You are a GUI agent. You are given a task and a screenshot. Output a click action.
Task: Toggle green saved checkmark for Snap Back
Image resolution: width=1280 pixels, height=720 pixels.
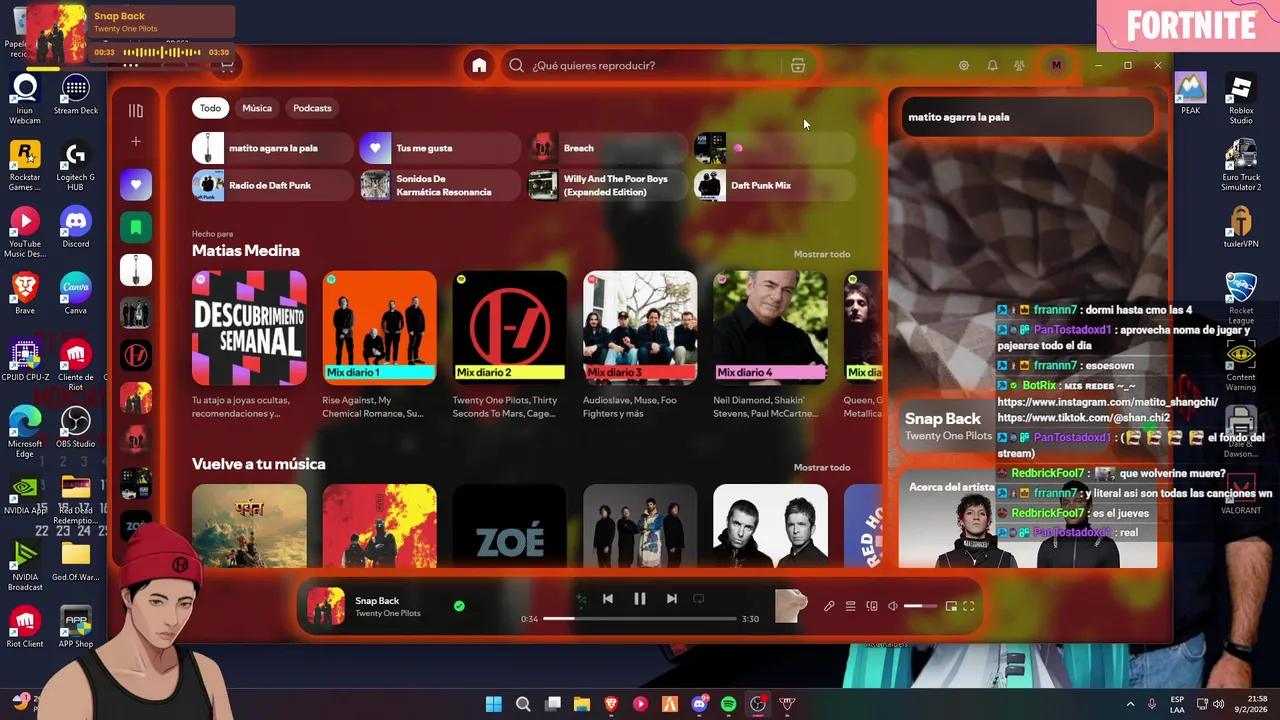coord(459,606)
